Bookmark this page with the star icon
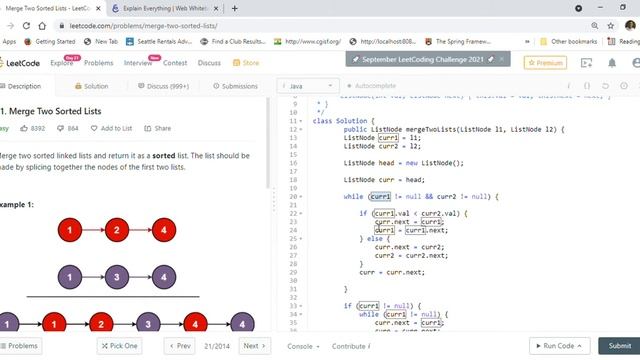This screenshot has width=640, height=360. [611, 26]
